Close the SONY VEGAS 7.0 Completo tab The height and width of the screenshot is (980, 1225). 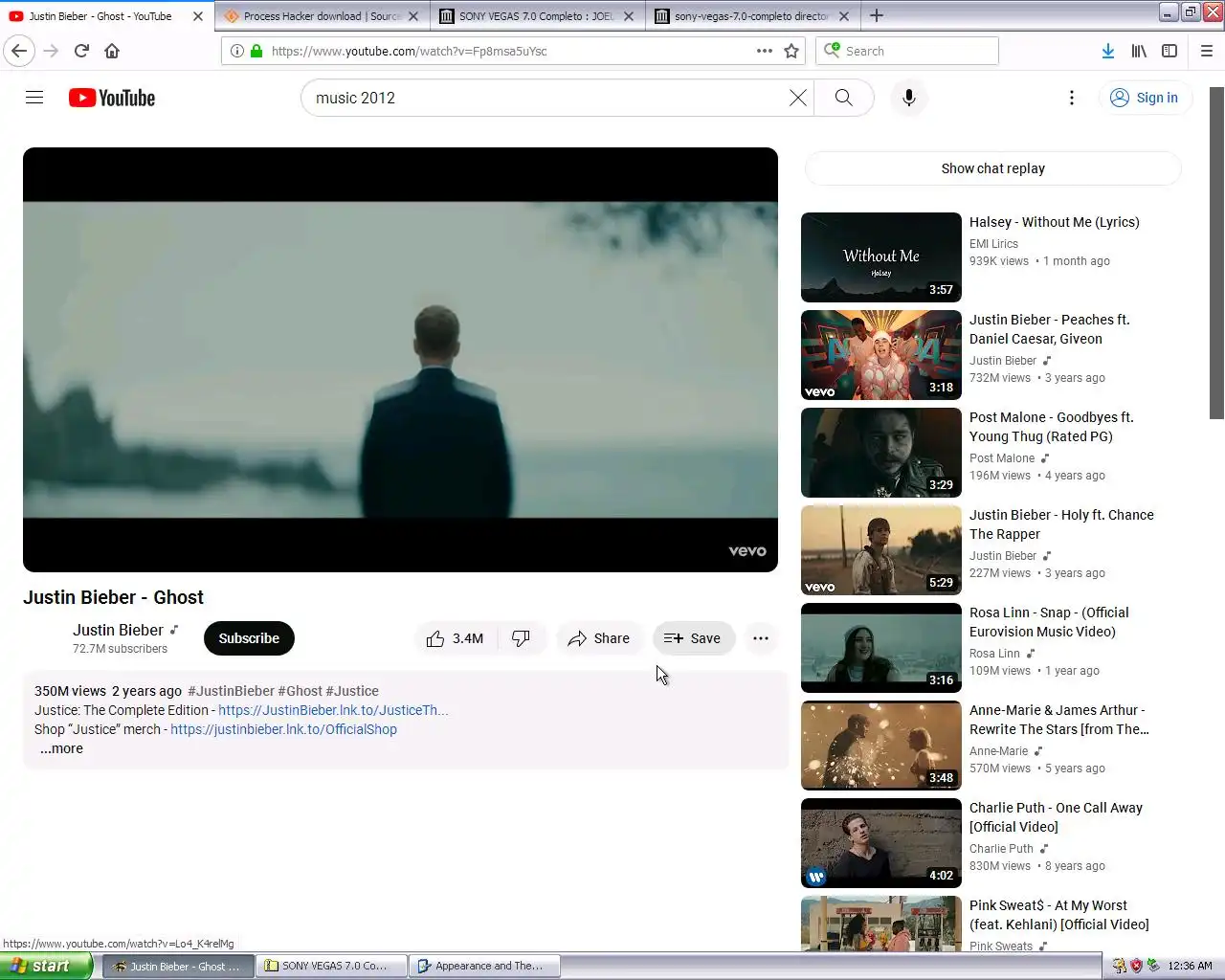point(629,16)
